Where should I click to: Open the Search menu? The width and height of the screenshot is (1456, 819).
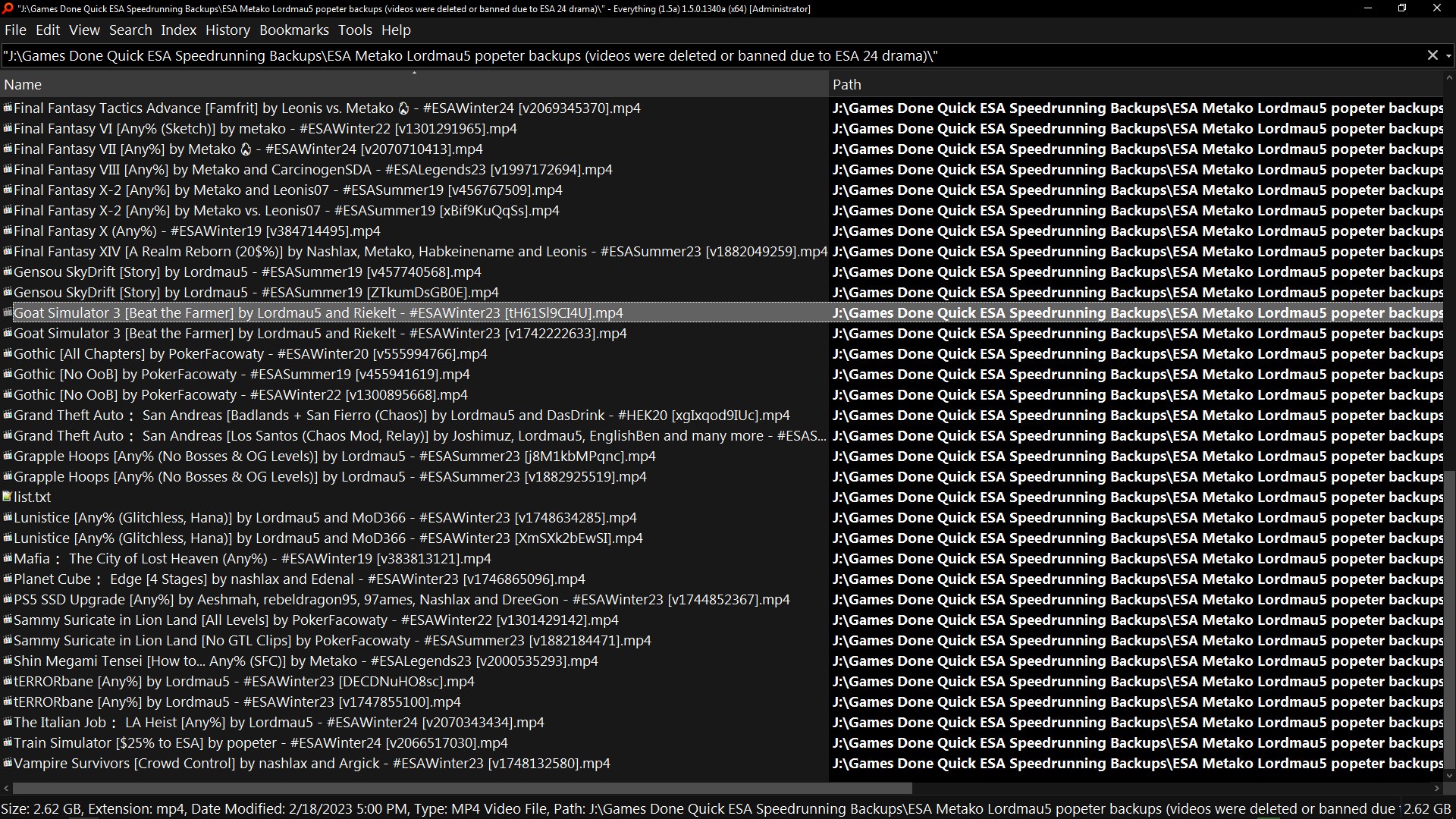click(130, 30)
